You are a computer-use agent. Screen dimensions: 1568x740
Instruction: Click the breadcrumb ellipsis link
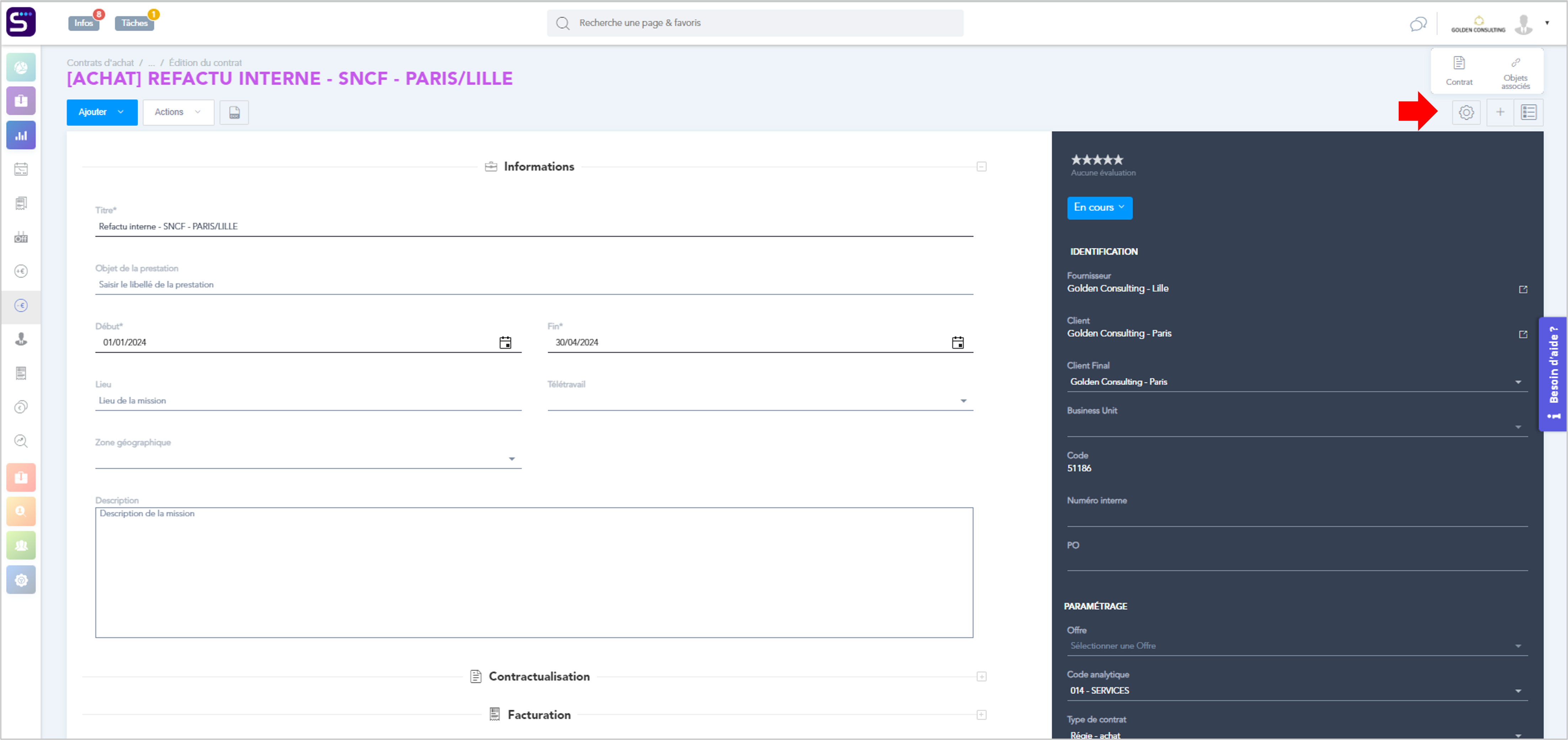[x=152, y=63]
